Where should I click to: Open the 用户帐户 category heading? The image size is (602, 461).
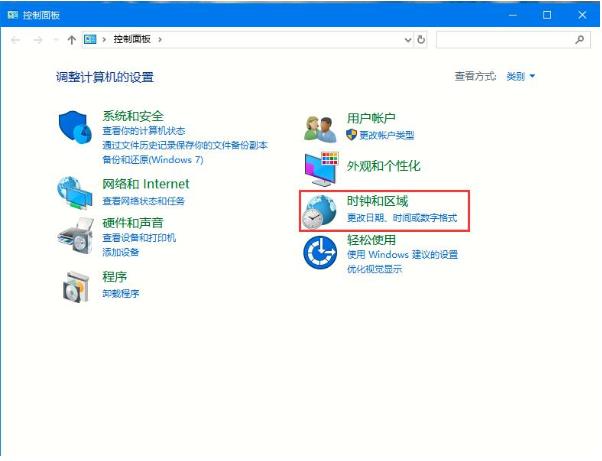point(371,118)
